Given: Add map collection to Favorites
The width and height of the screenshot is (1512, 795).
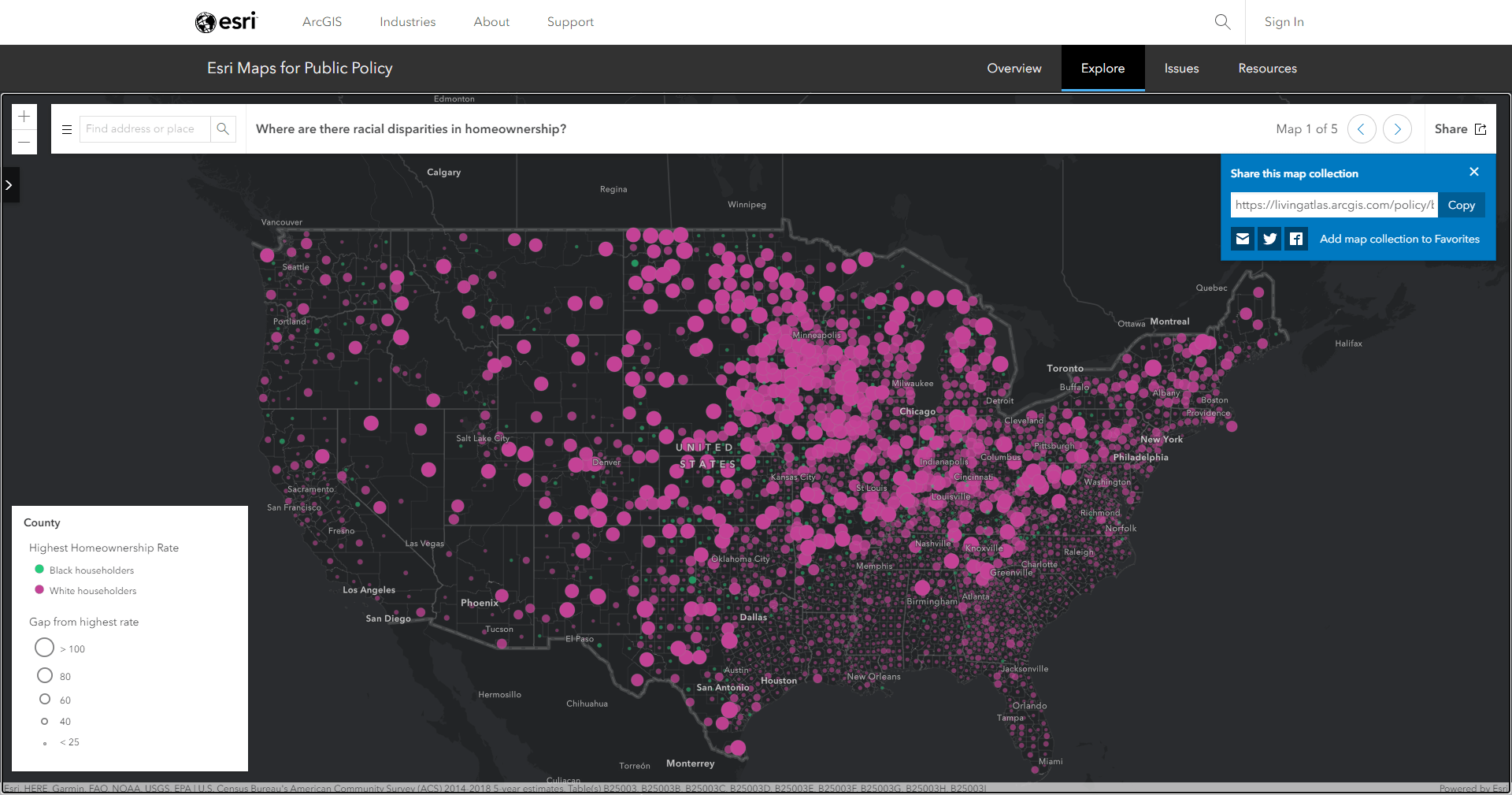Looking at the screenshot, I should tap(1399, 239).
